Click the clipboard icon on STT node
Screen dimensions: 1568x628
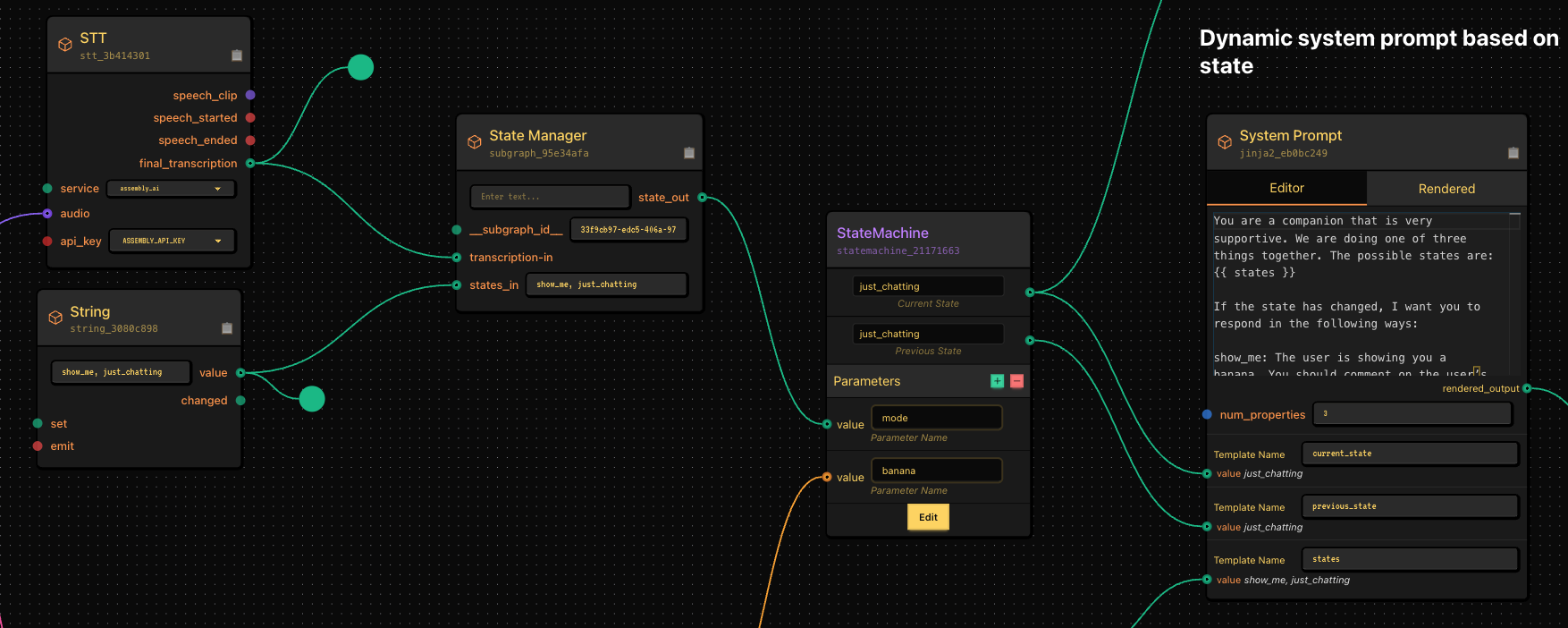tap(237, 55)
